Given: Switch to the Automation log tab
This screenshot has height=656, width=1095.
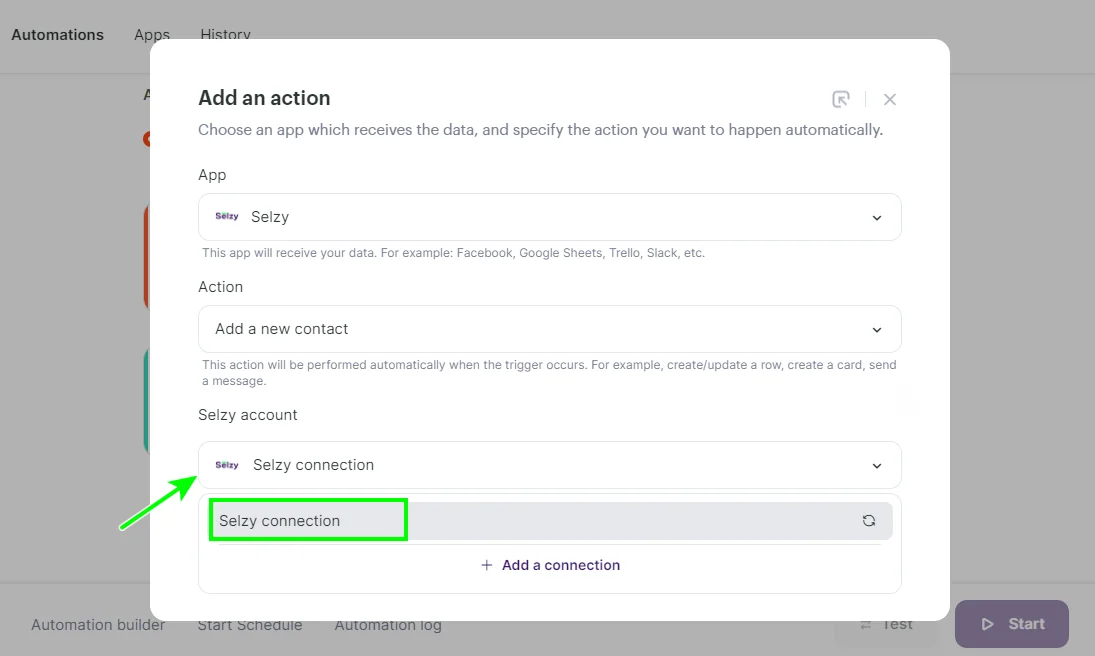Looking at the screenshot, I should click(x=387, y=624).
